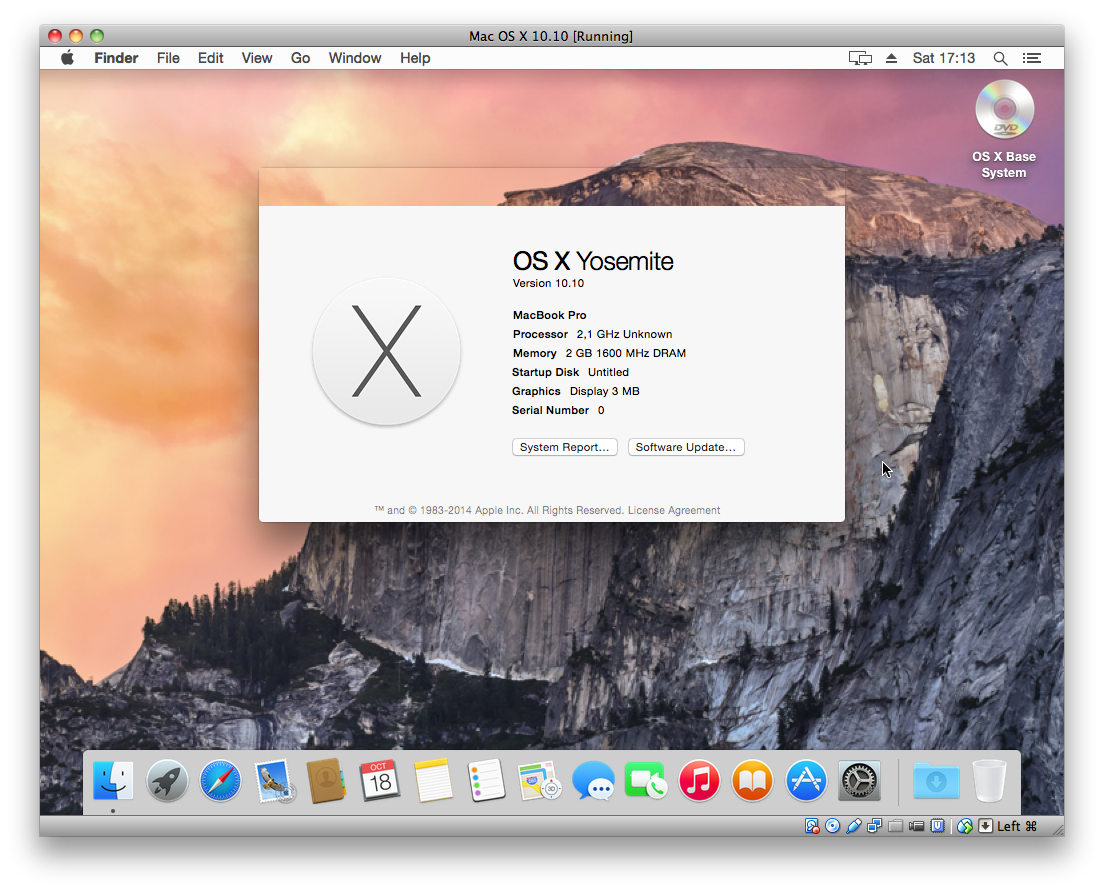Open Safari compass icon in Dock
The image size is (1104, 891).
click(x=220, y=780)
